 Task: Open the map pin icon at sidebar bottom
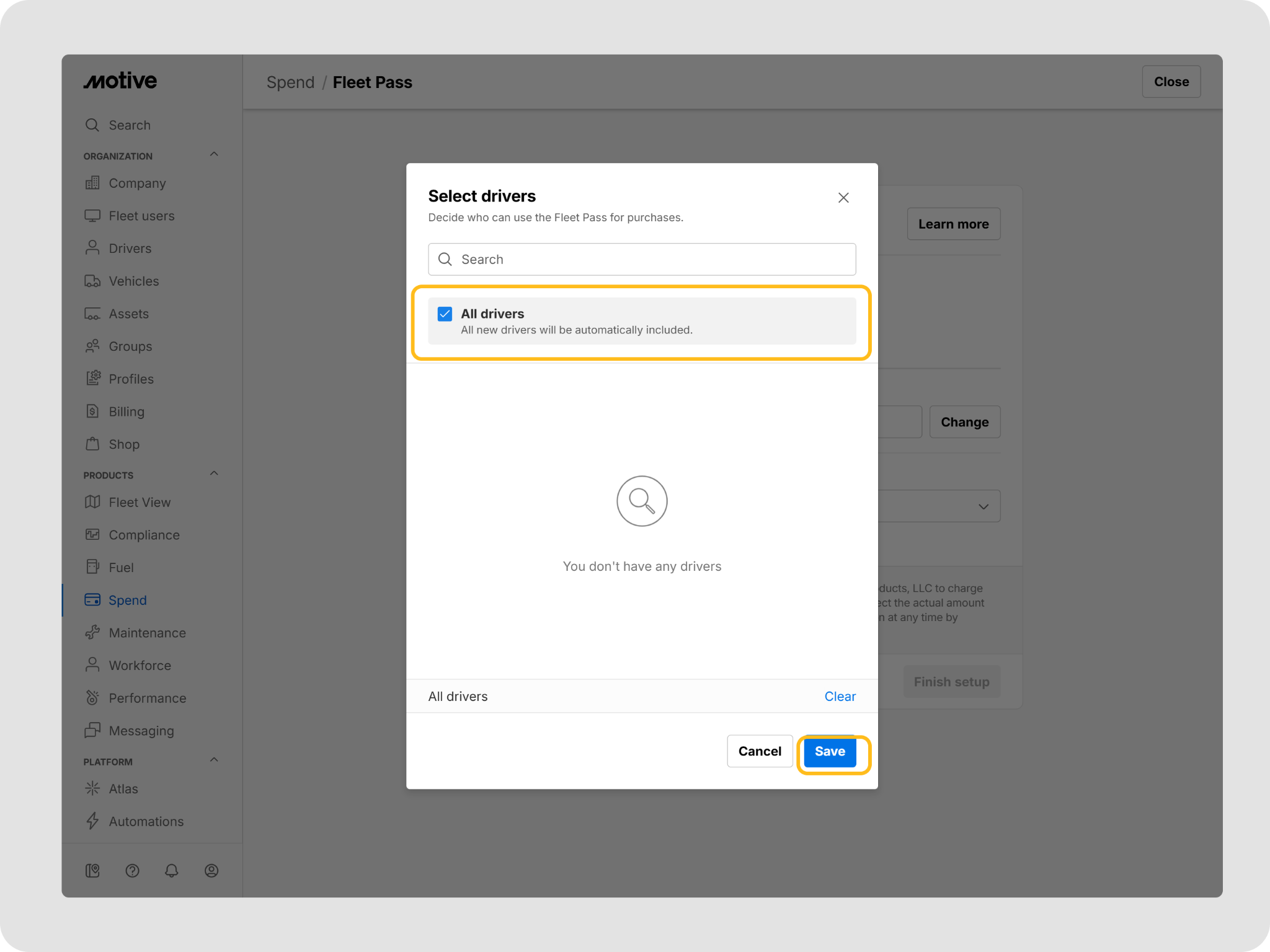click(x=92, y=871)
